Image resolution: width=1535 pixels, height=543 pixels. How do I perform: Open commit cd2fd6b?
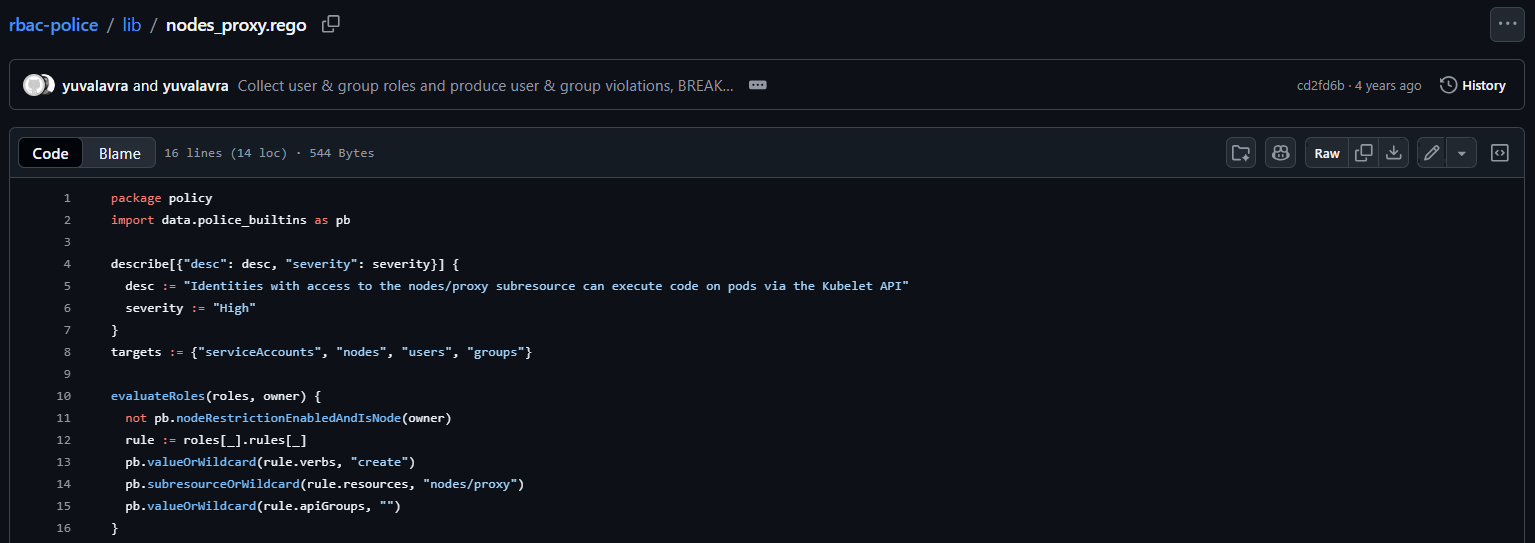point(1321,85)
